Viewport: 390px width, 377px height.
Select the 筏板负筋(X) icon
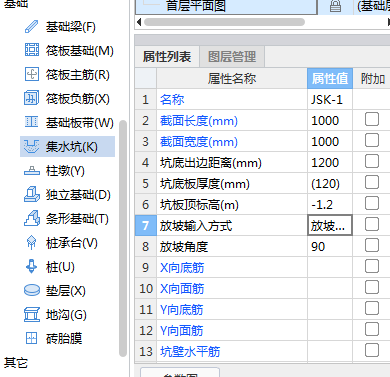pos(32,98)
